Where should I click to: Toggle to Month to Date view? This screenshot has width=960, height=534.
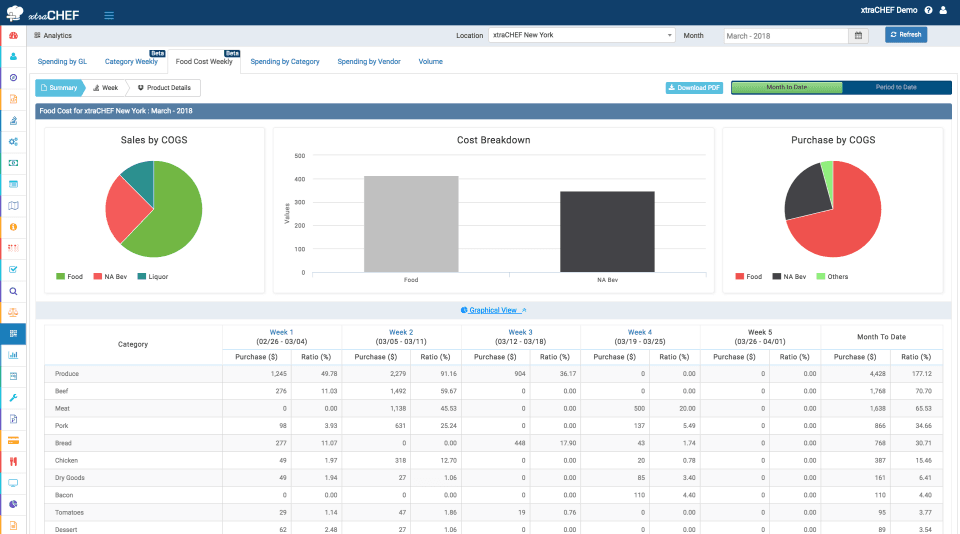[x=787, y=87]
